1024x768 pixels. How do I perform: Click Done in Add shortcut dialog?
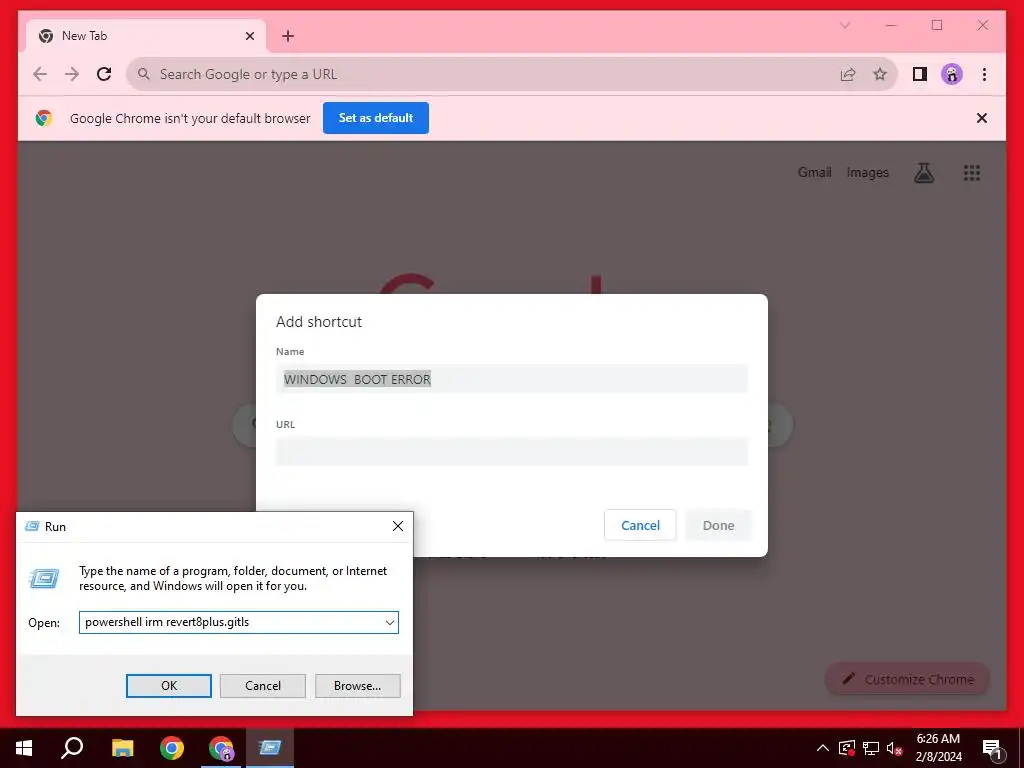[718, 525]
